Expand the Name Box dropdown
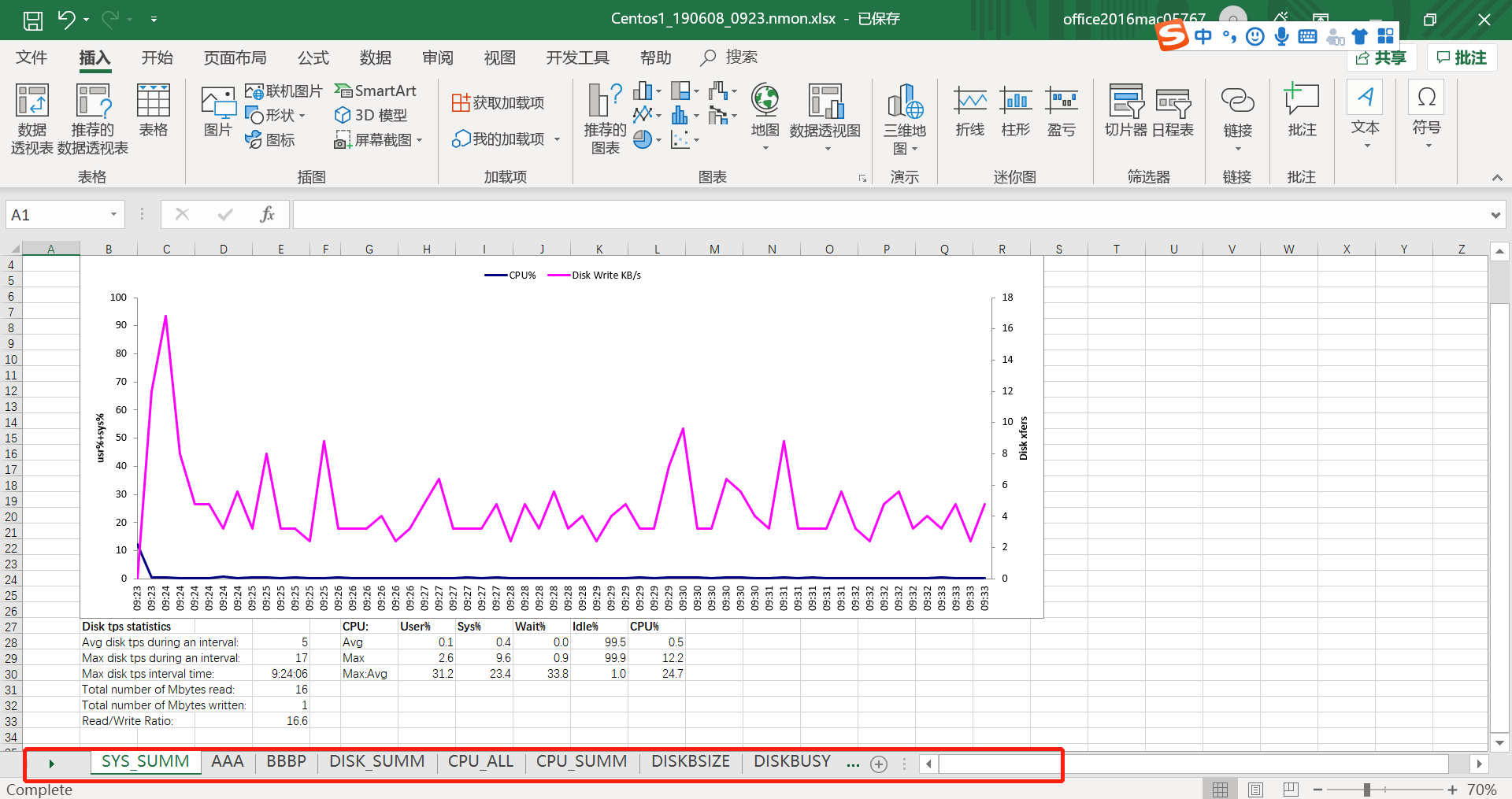 (113, 215)
